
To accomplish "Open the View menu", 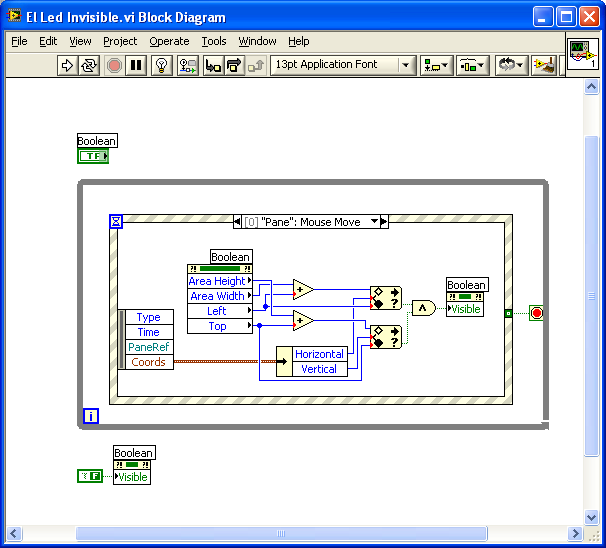I will pos(80,41).
